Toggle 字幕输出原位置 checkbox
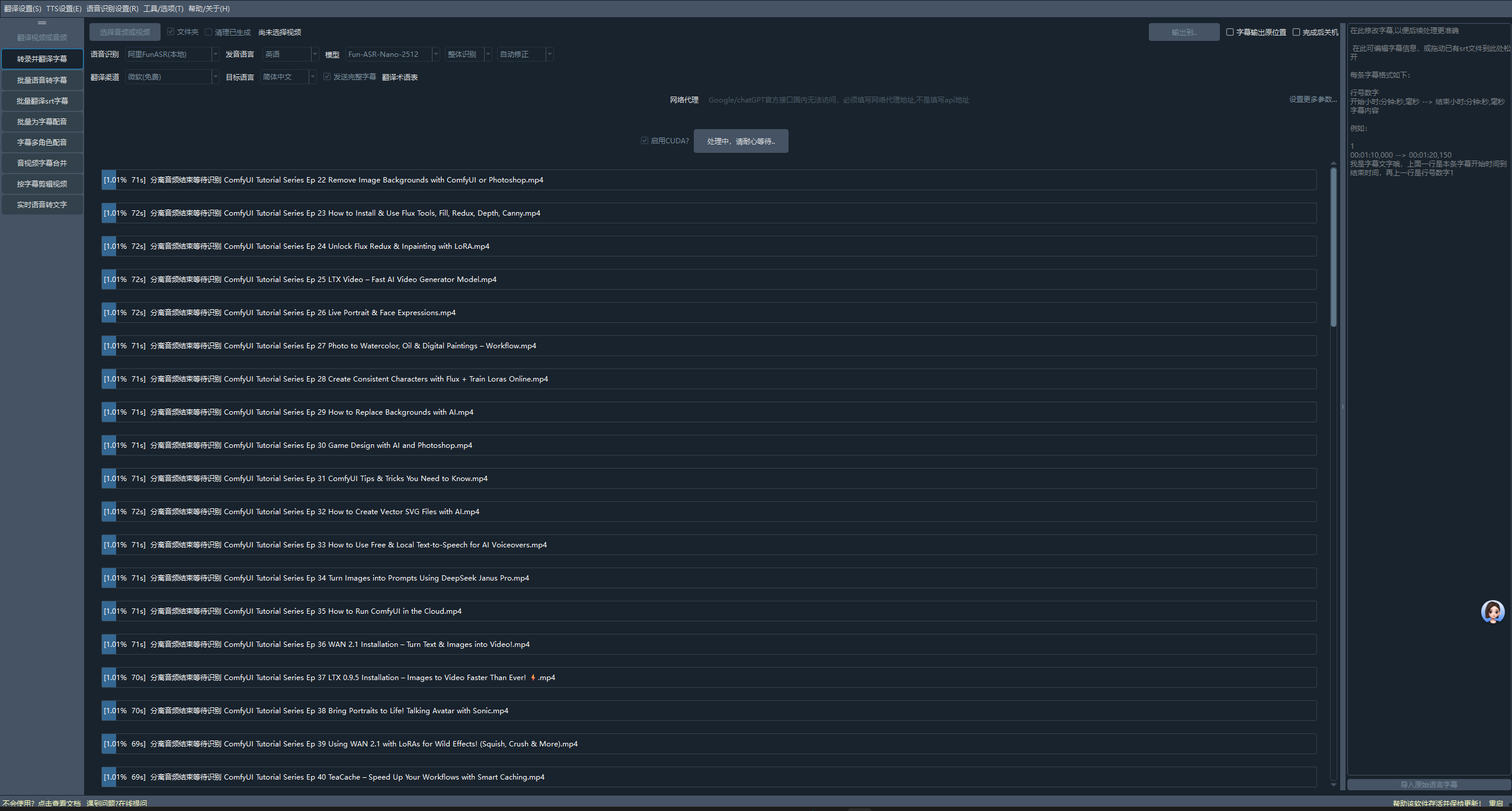 [x=1230, y=32]
